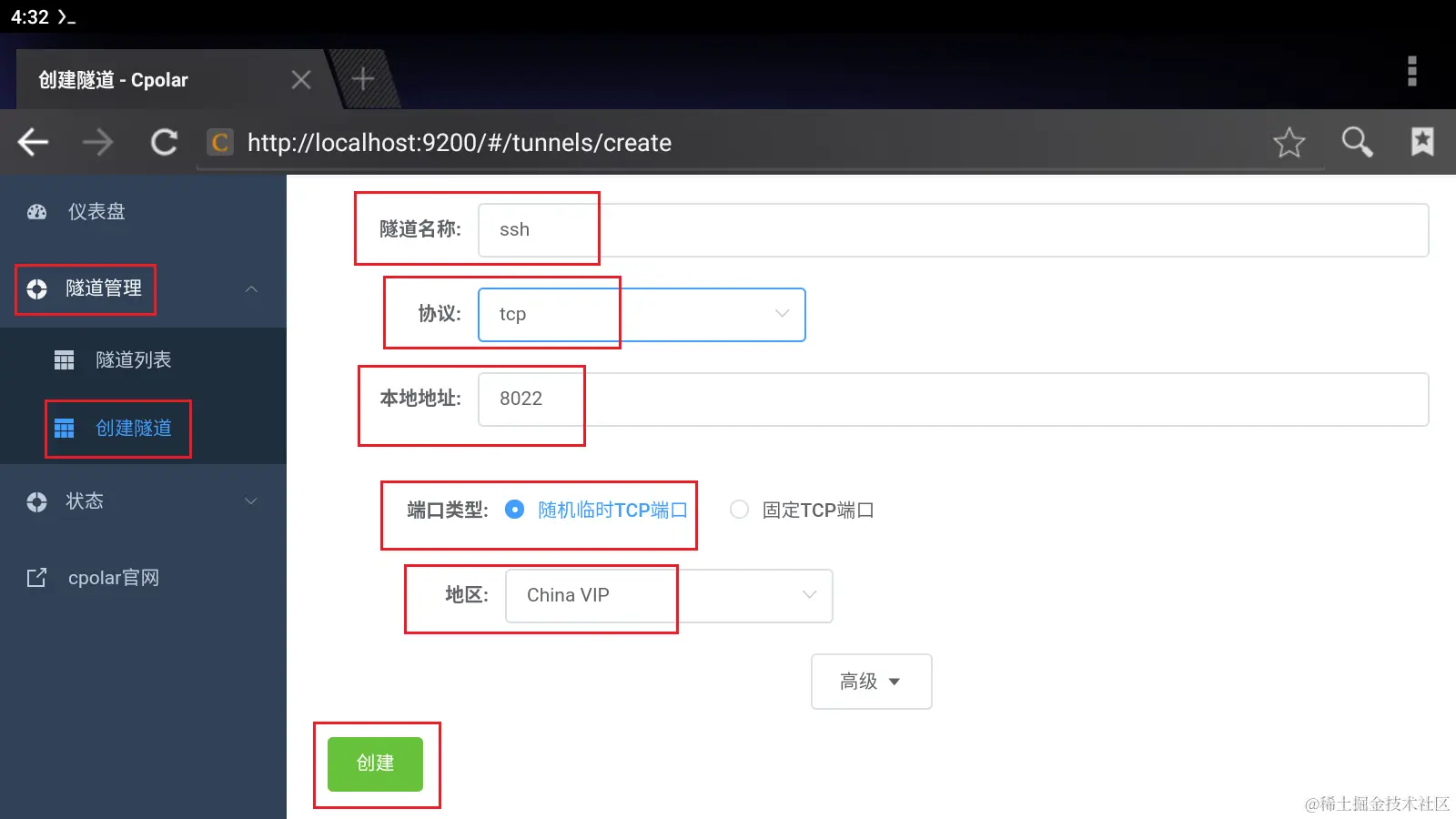Image resolution: width=1456 pixels, height=819 pixels.
Task: Open saved bookmarks icon at the toolbar end
Action: [1422, 141]
